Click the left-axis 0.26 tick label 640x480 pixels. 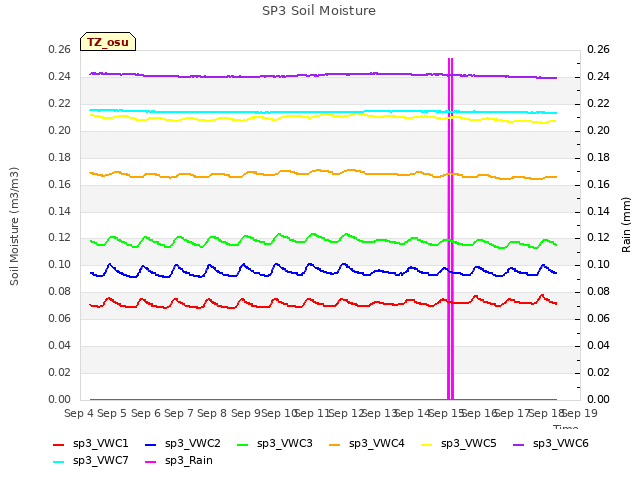pos(60,50)
